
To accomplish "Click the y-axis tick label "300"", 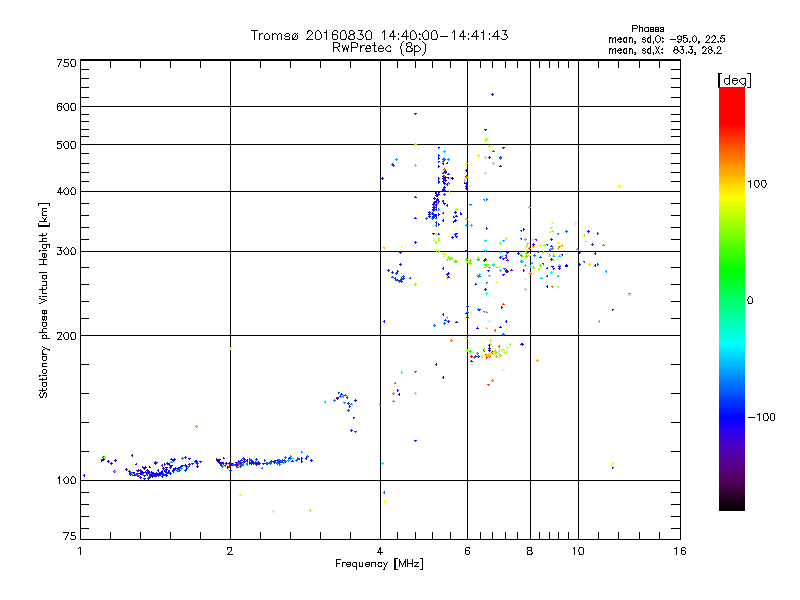I will pyautogui.click(x=66, y=252).
